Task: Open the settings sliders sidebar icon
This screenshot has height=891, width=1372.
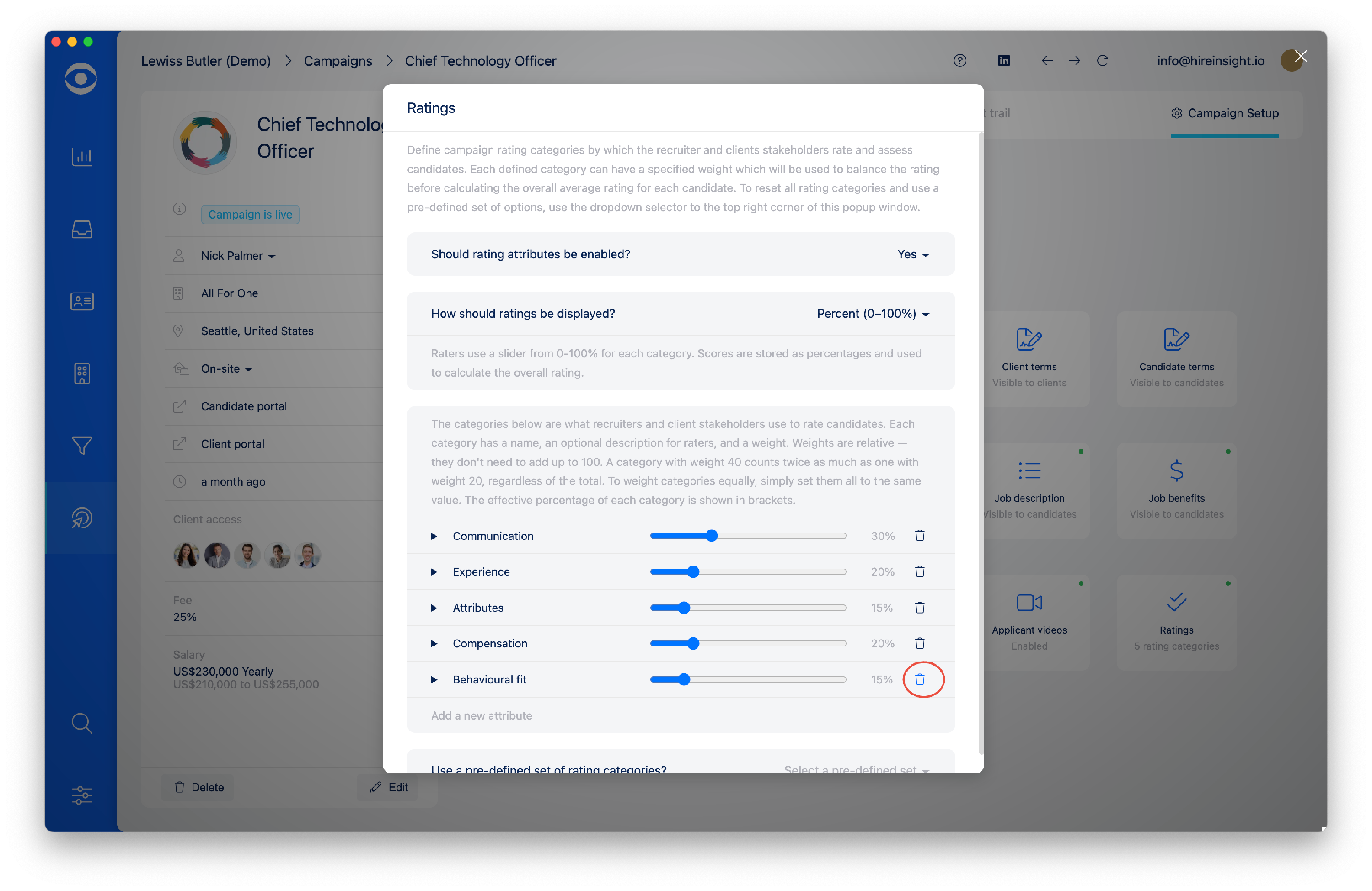Action: (x=81, y=795)
